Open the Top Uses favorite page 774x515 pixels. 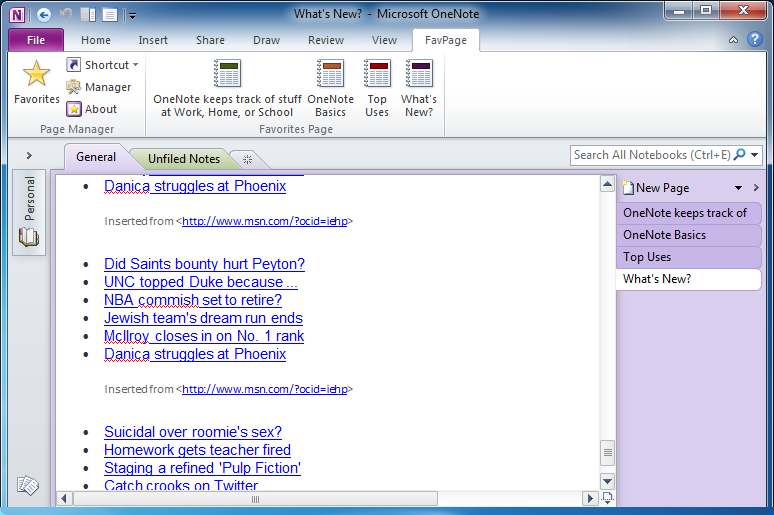pos(377,88)
